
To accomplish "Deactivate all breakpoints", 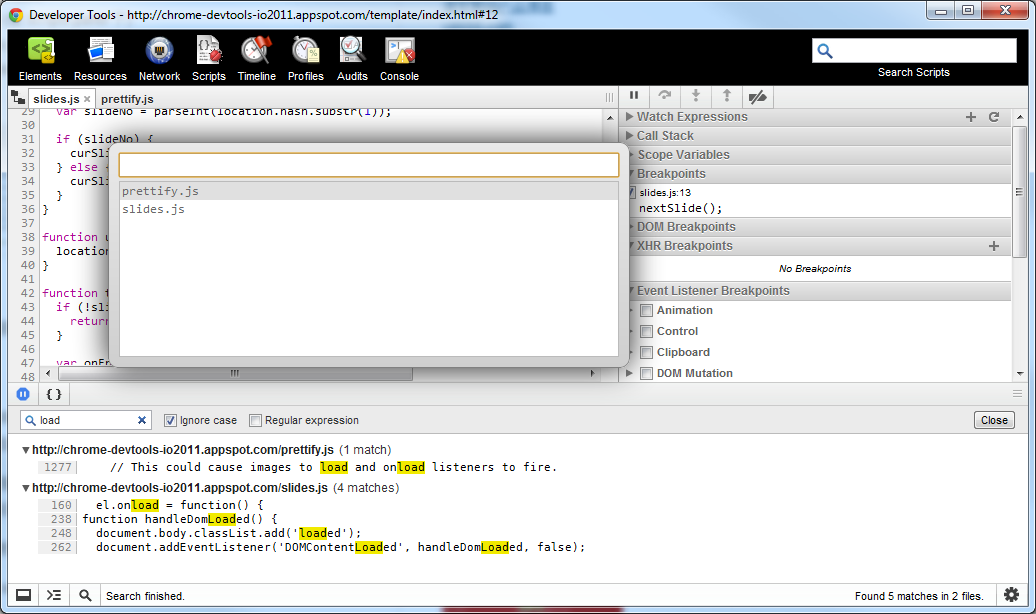I will coord(757,96).
